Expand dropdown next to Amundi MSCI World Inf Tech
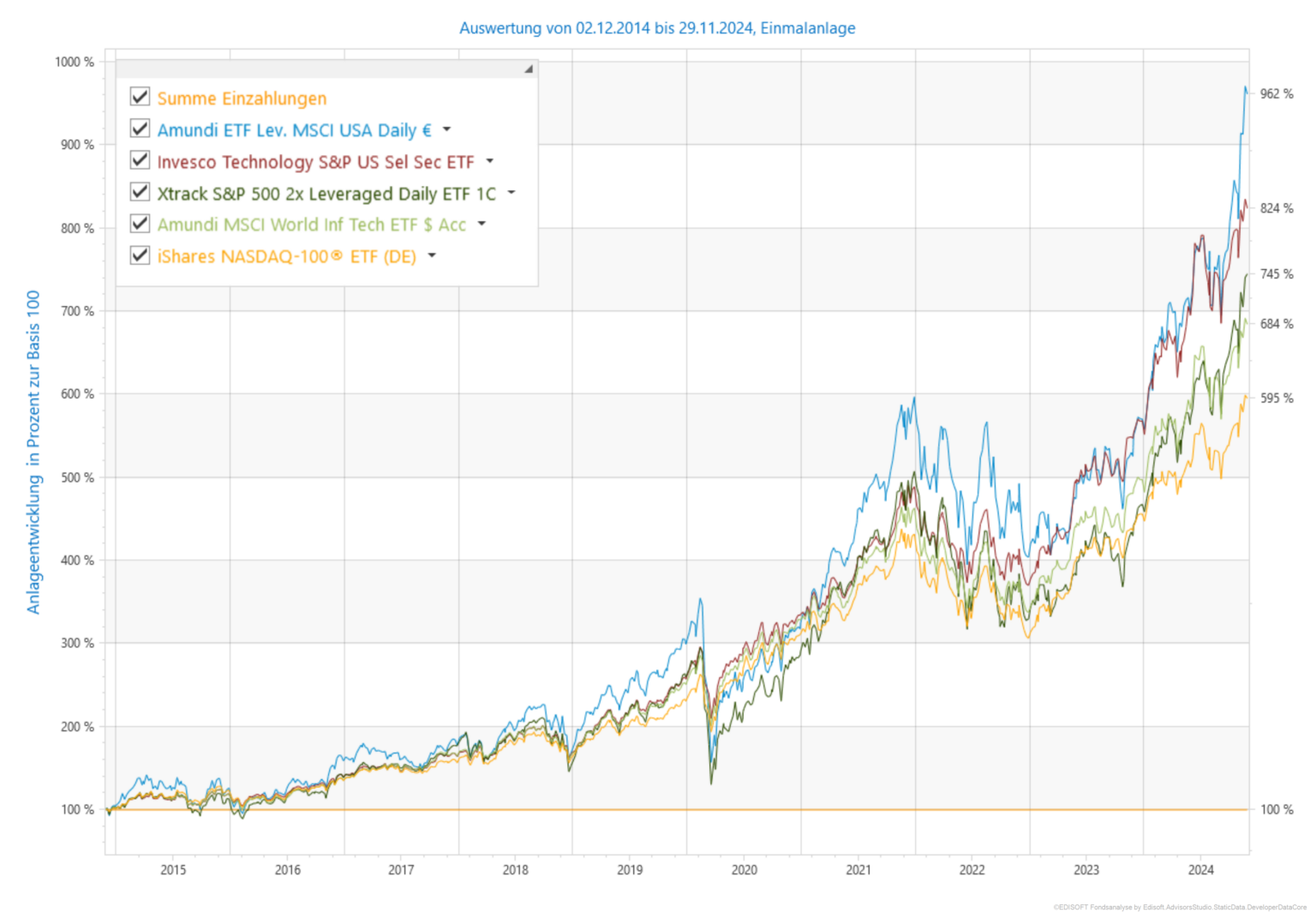The height and width of the screenshot is (912, 1316). pos(482,224)
